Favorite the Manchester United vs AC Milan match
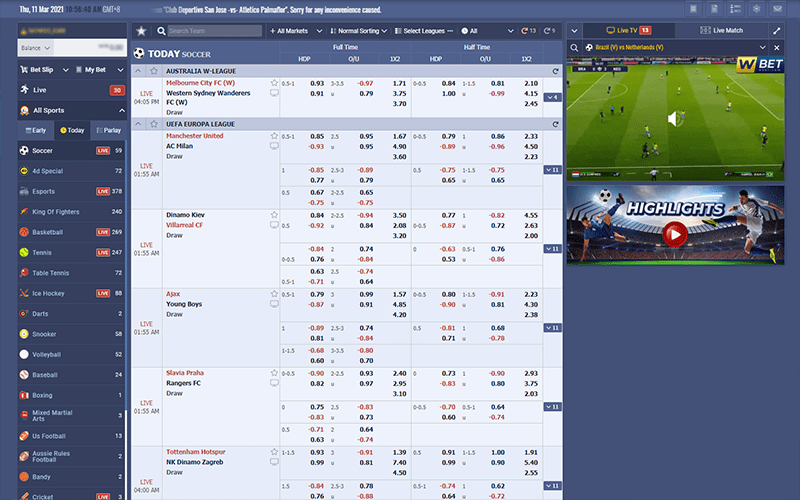The width and height of the screenshot is (800, 500). [x=274, y=136]
